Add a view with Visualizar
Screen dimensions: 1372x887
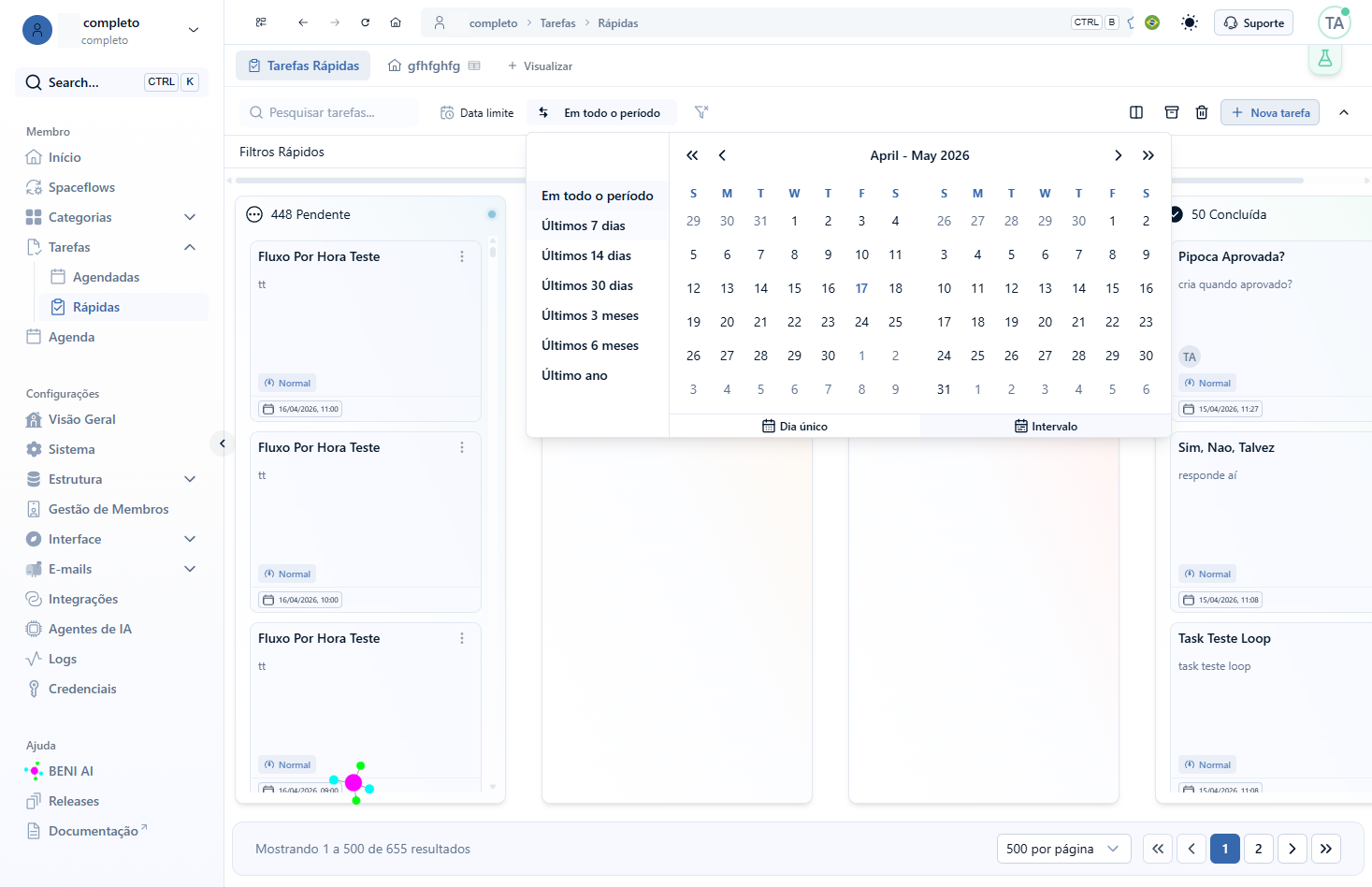coord(540,65)
